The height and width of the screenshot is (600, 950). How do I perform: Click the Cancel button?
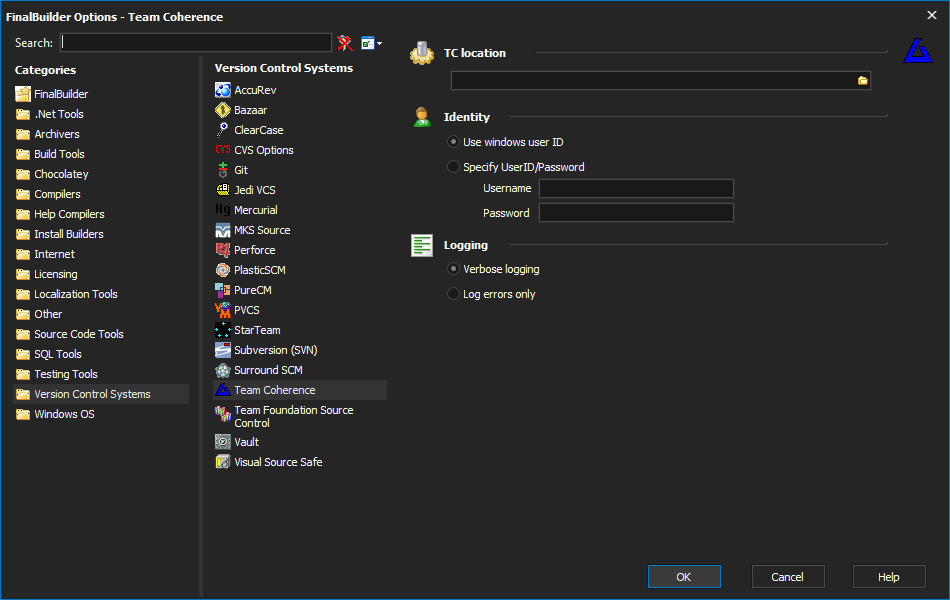788,576
